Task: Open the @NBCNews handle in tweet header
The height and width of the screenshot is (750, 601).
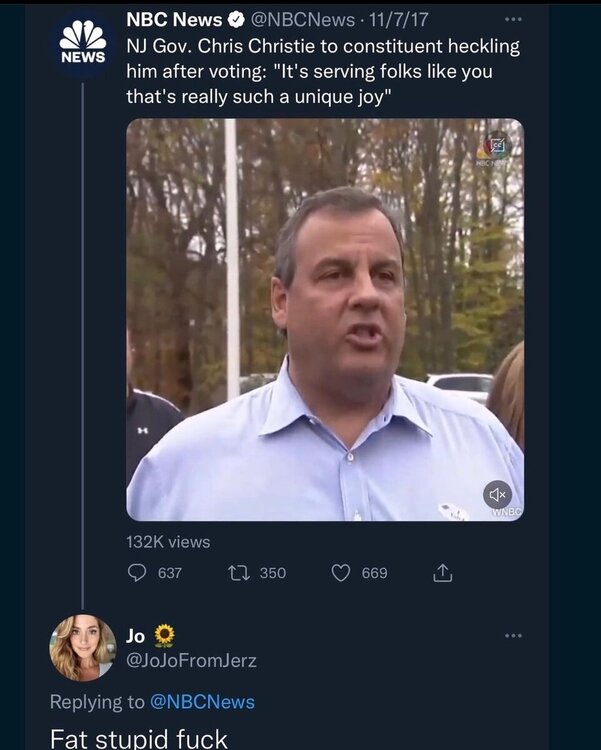Action: pos(298,19)
